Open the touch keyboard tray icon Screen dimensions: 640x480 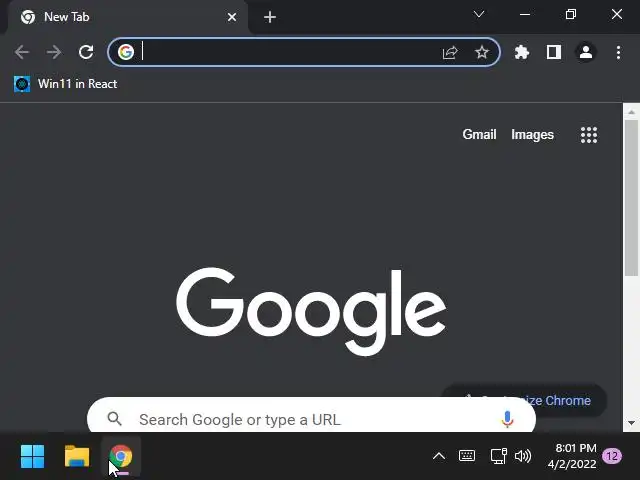click(467, 456)
